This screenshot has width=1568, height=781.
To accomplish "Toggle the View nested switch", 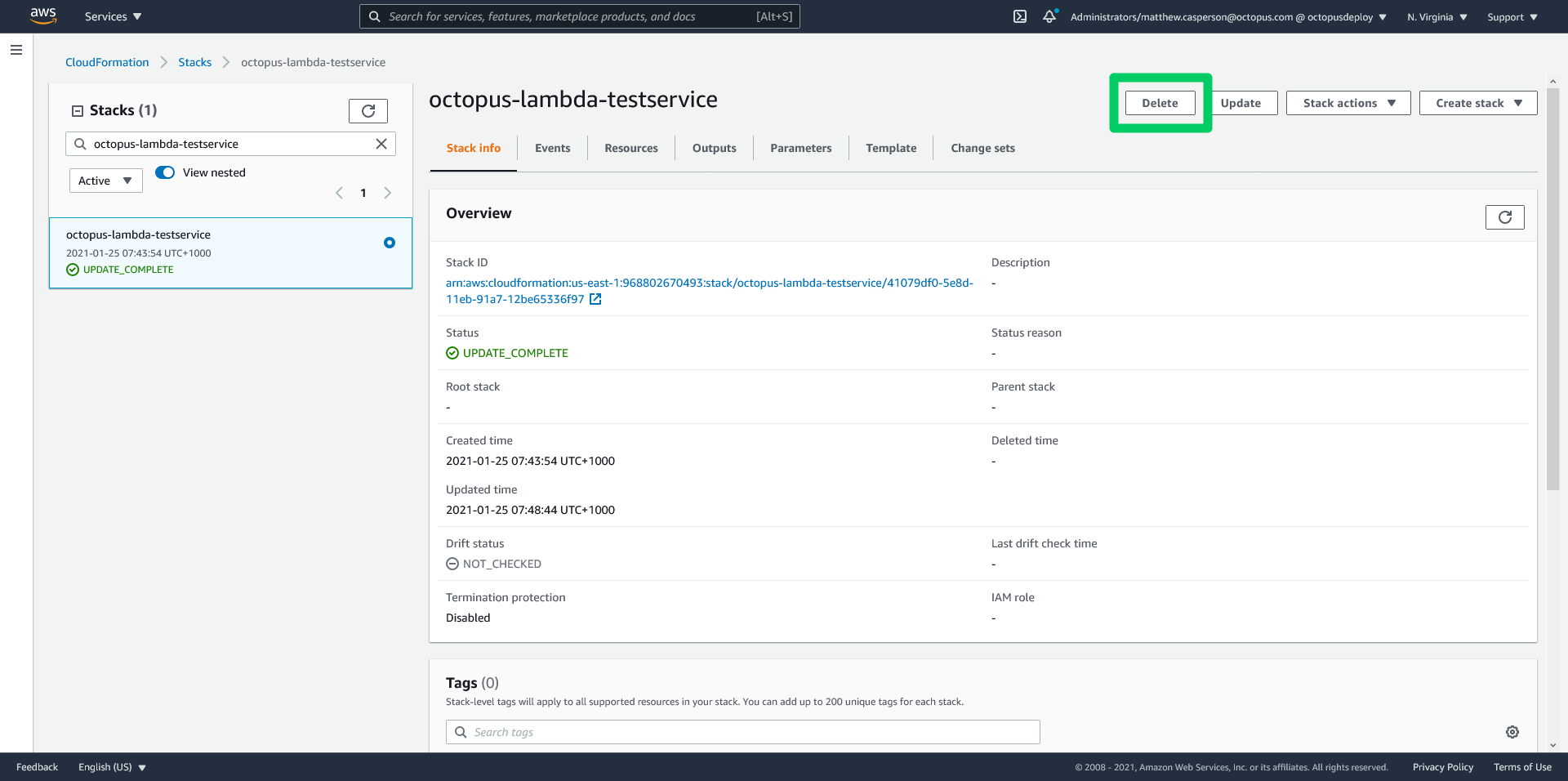I will point(165,172).
